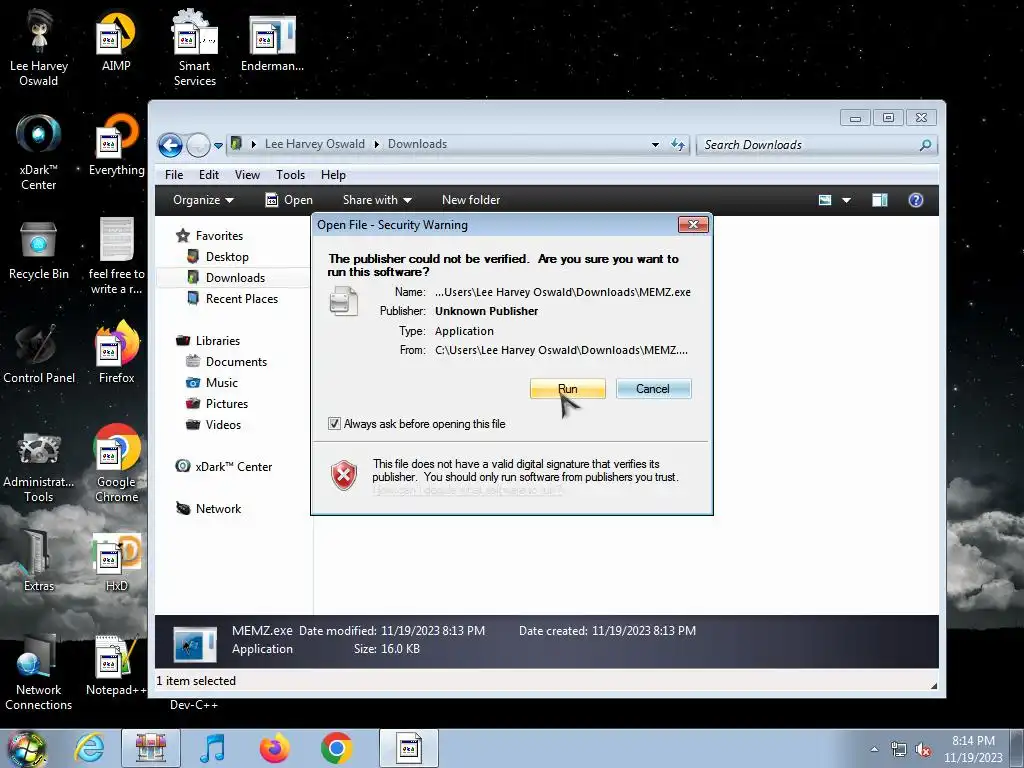Launch xDark Center from the desktop
This screenshot has height=768, width=1024.
point(39,152)
